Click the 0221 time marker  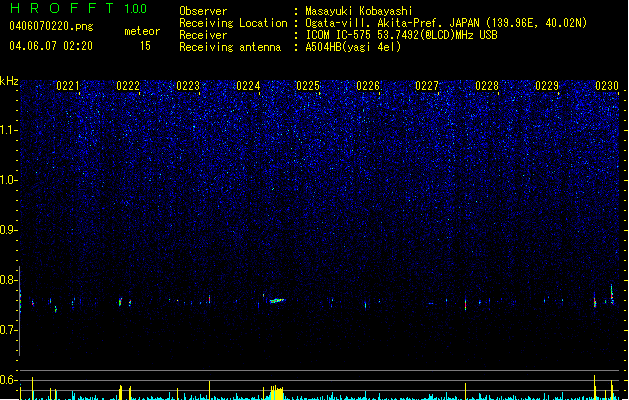(68, 86)
